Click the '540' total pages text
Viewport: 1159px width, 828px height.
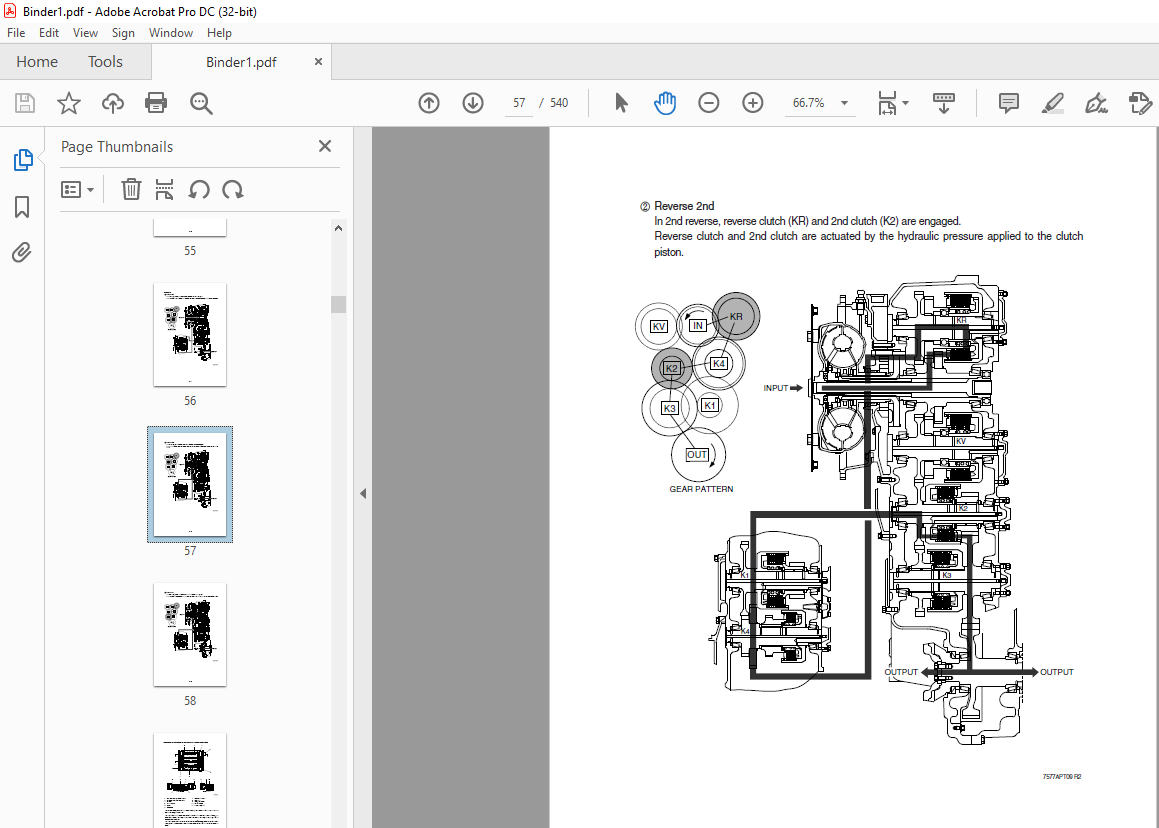point(559,103)
